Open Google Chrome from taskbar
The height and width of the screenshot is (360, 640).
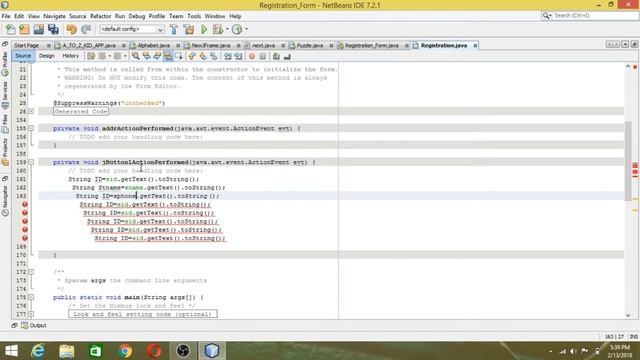click(x=125, y=351)
